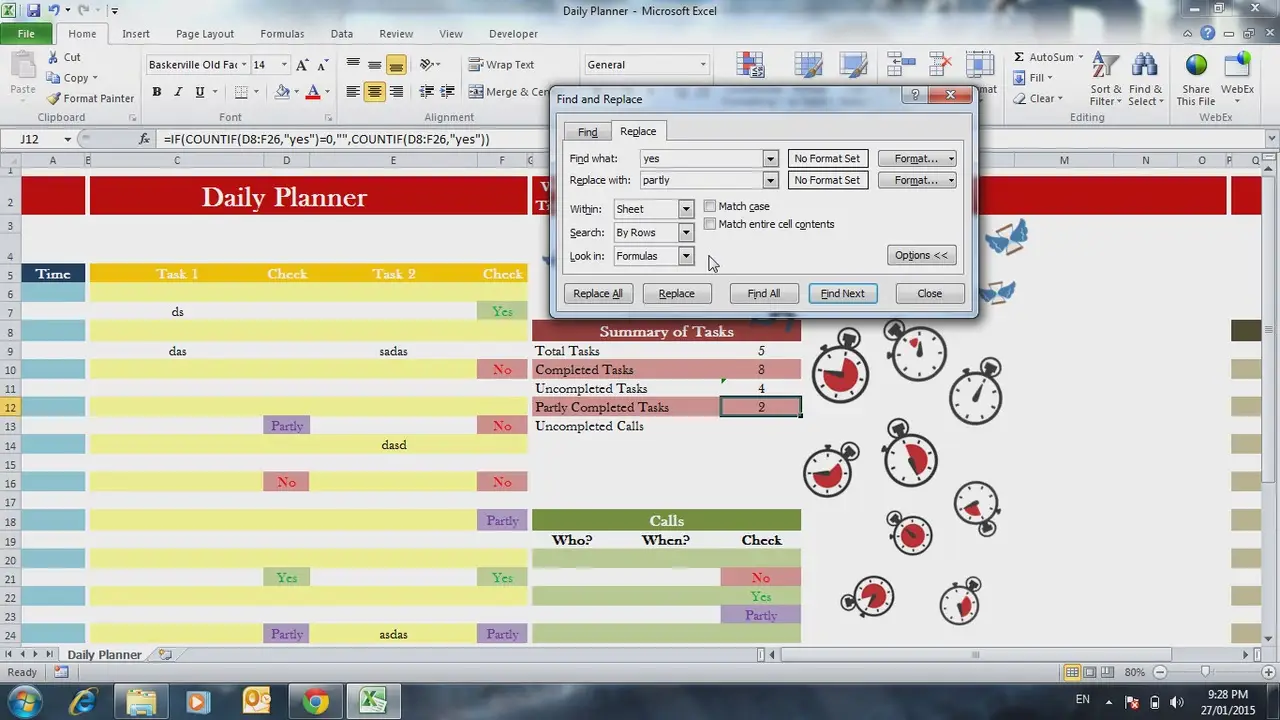Click the Replace All button
Screen dimensions: 1280x720
598,294
